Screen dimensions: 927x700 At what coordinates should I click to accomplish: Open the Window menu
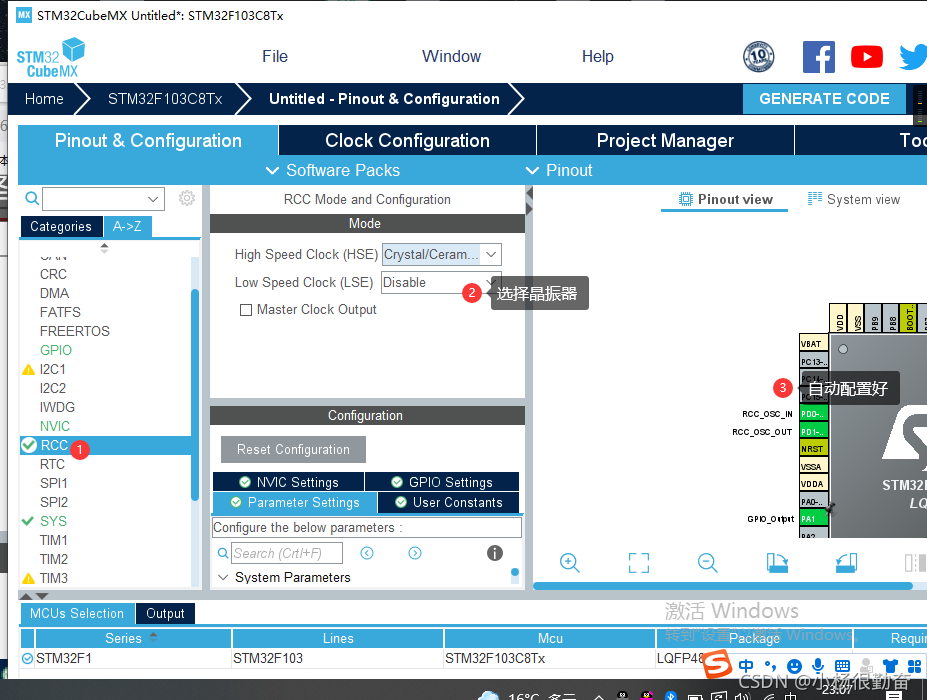(x=451, y=56)
